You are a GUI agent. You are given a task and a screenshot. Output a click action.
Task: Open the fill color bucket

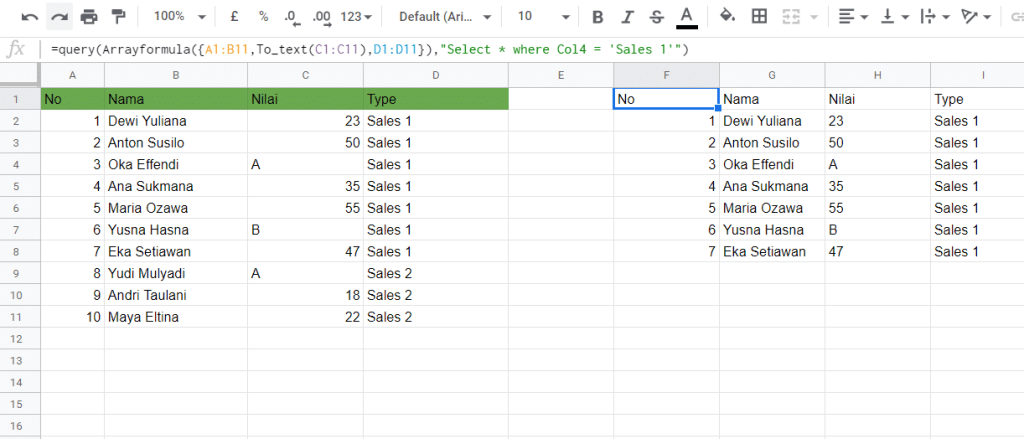(728, 17)
